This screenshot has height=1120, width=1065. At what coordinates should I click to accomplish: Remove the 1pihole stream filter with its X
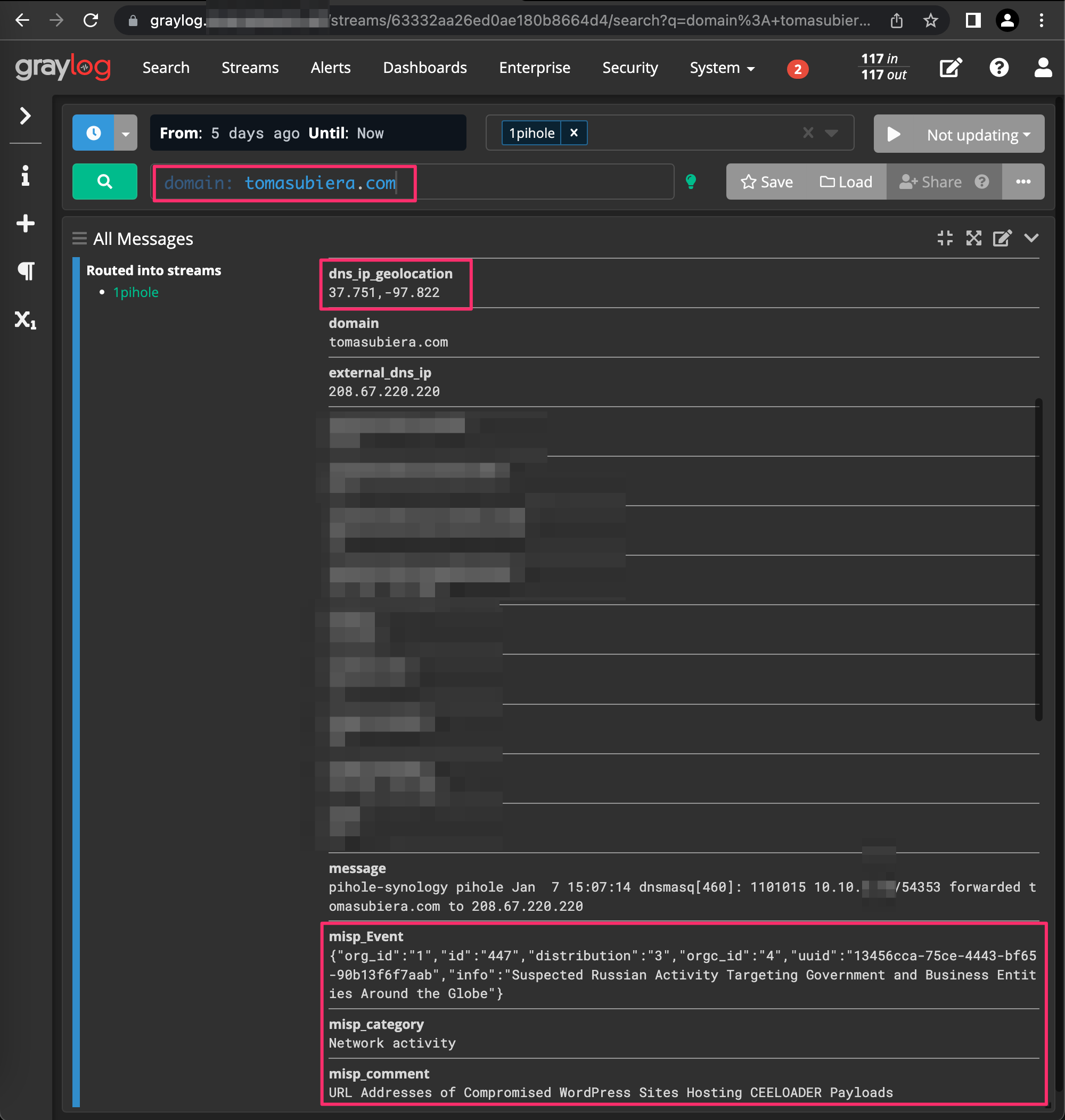pos(574,132)
